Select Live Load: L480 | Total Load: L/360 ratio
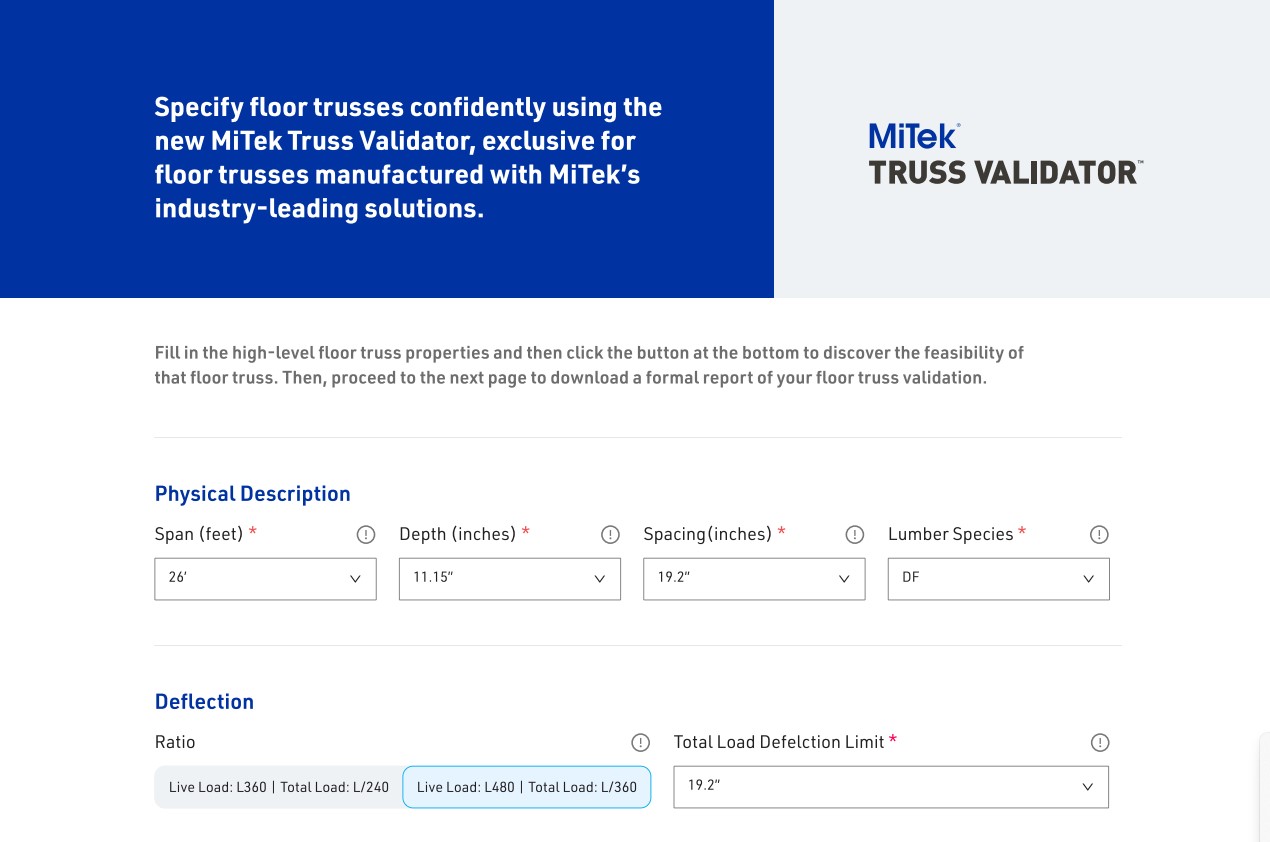The image size is (1270, 842). [527, 787]
